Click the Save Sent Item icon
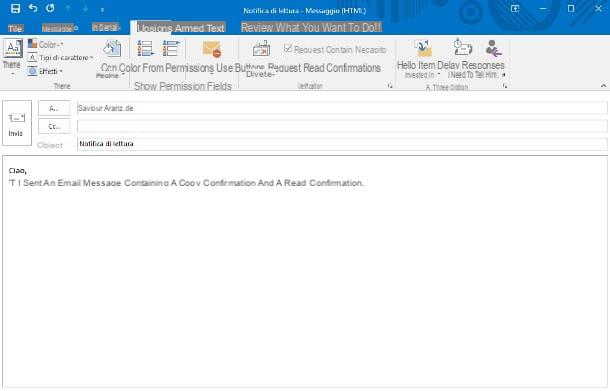The image size is (610, 391). click(x=423, y=48)
